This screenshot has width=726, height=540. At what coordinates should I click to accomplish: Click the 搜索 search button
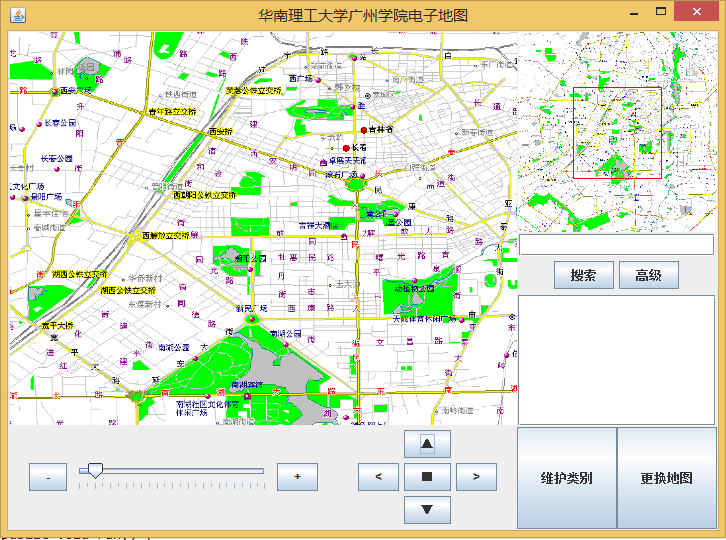click(x=583, y=275)
